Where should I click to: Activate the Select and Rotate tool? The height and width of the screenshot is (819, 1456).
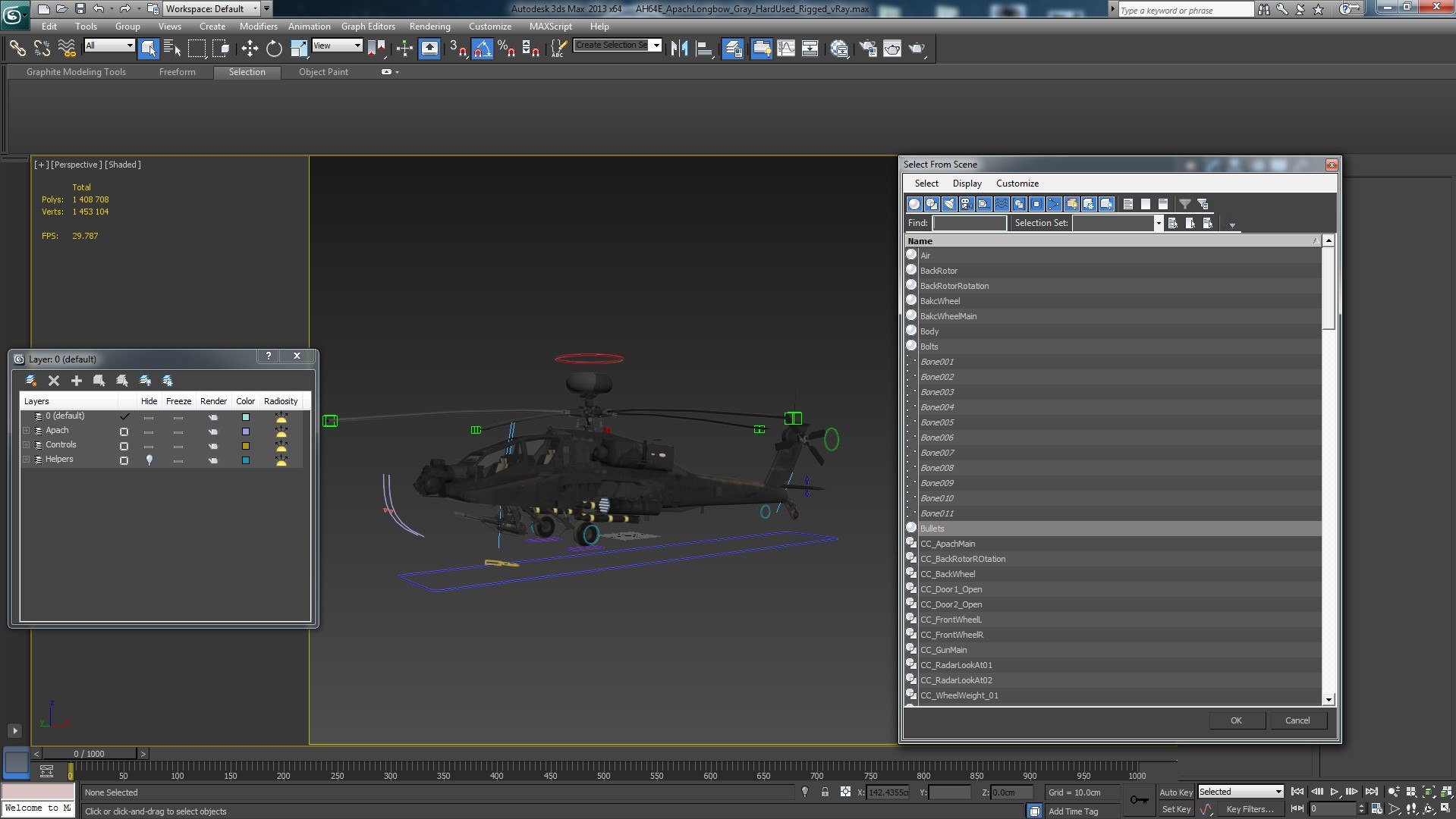(274, 49)
